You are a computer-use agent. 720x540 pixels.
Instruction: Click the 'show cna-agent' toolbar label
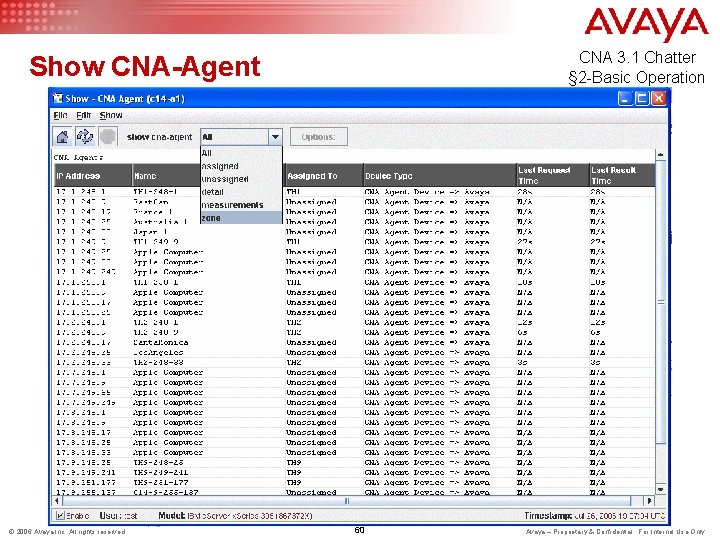159,137
